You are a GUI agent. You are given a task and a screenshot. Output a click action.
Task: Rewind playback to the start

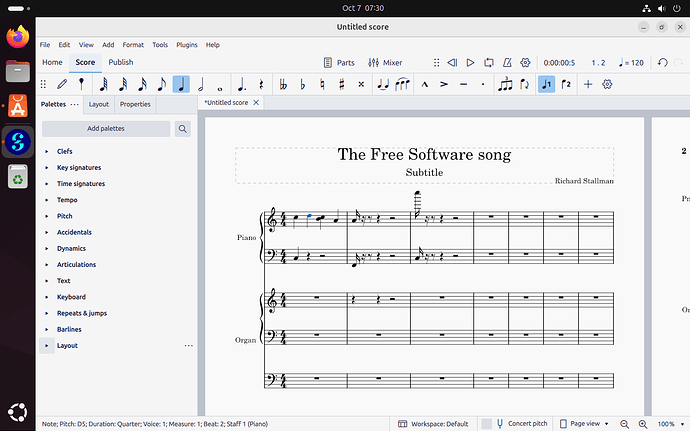[x=452, y=62]
